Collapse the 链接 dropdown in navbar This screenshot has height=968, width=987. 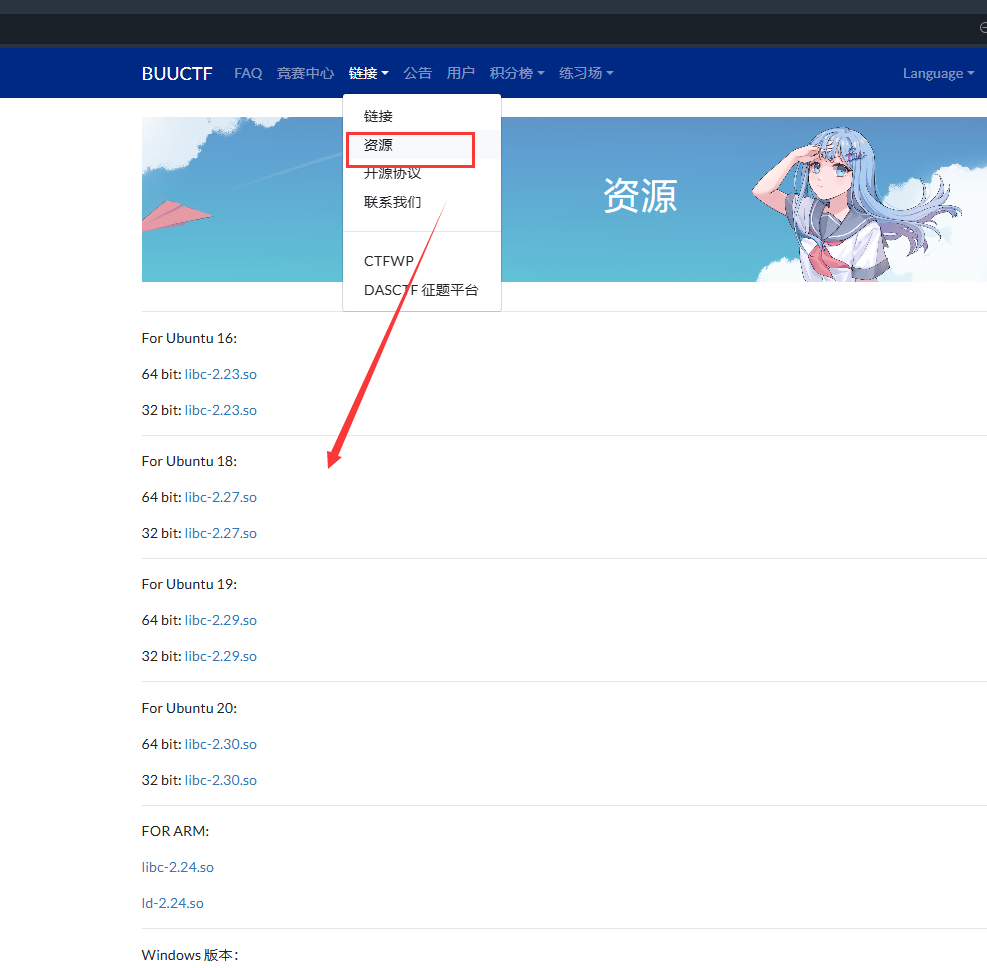368,73
